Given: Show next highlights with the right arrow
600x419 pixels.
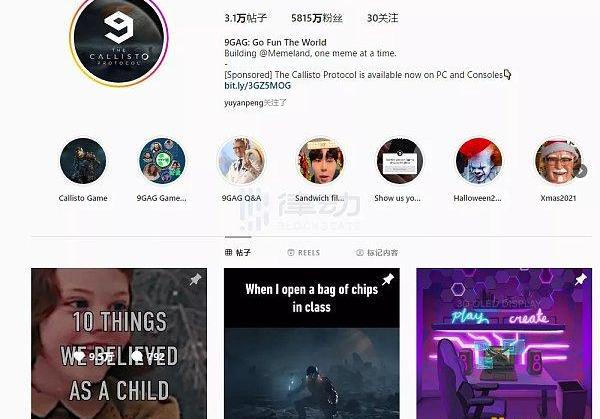Looking at the screenshot, I should [581, 171].
